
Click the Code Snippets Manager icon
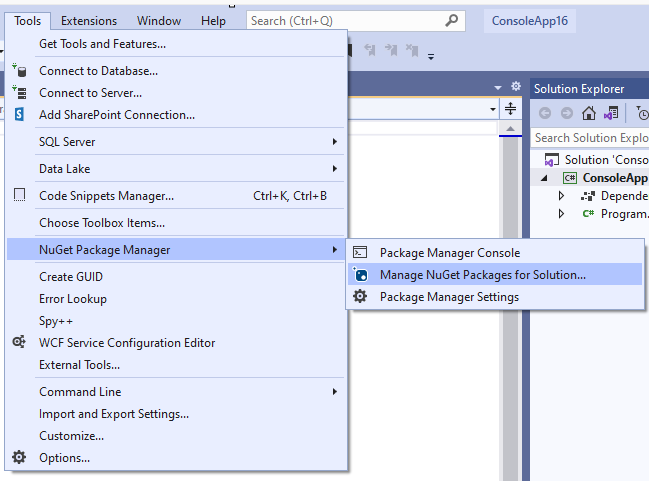[19, 195]
